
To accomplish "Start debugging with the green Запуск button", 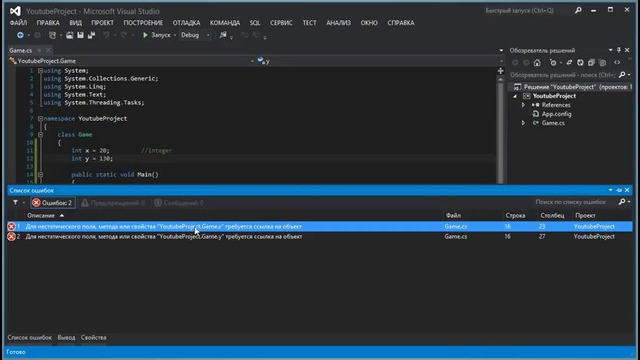I will pos(157,36).
